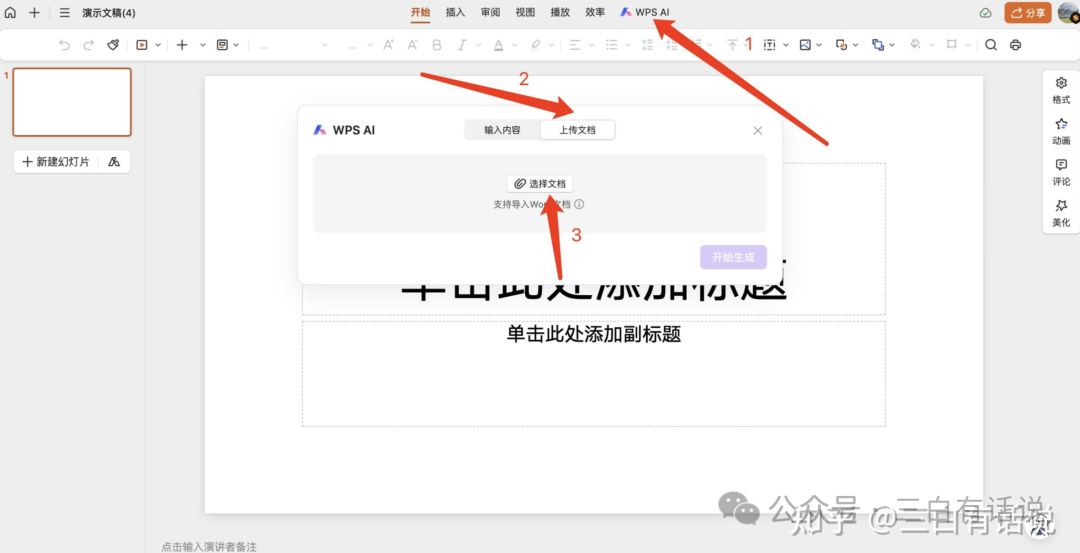Insert a text box with the text box icon
Viewport: 1080px width, 553px height.
(x=769, y=45)
